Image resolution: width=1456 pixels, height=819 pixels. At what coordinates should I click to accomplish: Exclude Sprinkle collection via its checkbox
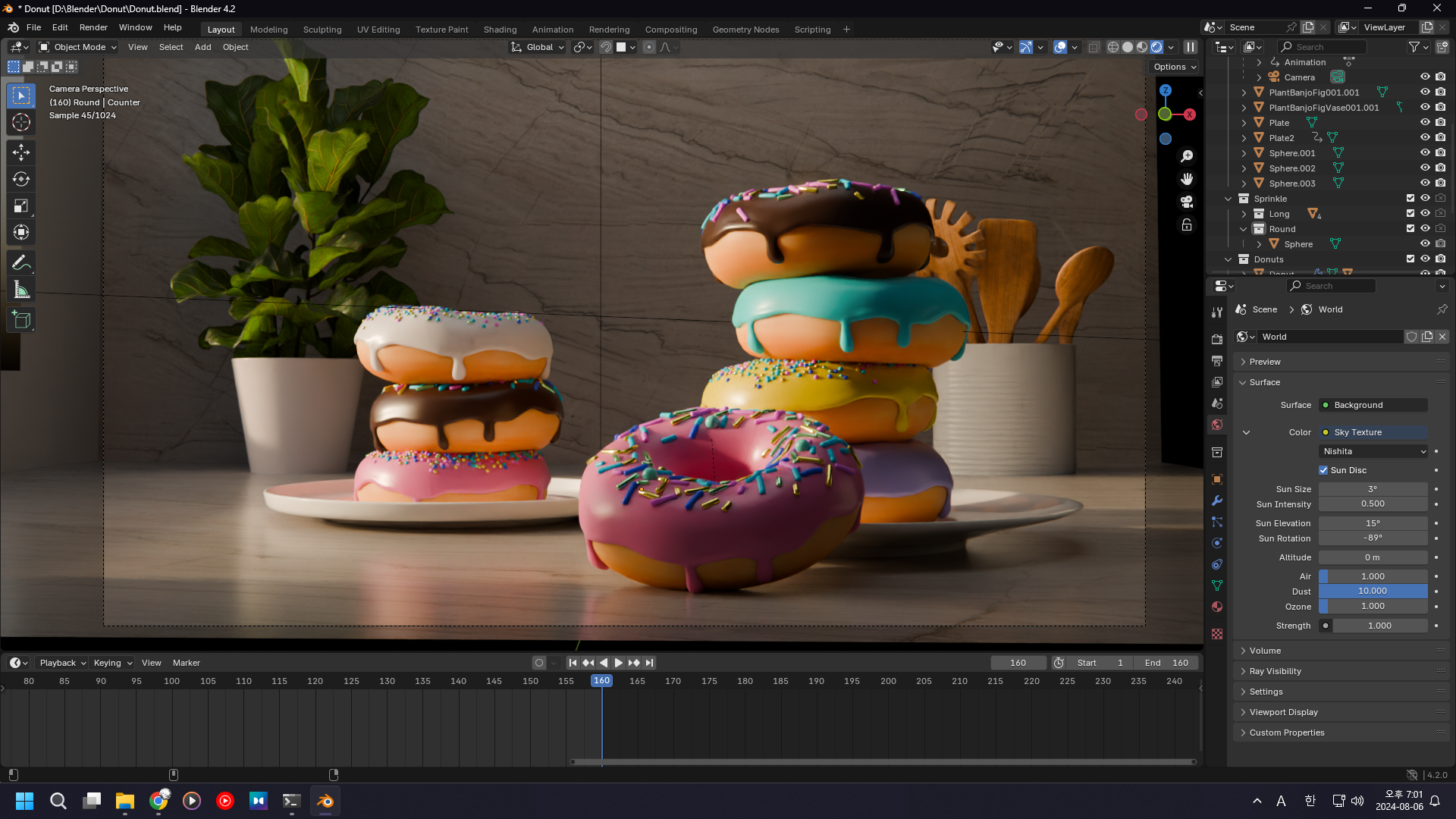pyautogui.click(x=1410, y=198)
